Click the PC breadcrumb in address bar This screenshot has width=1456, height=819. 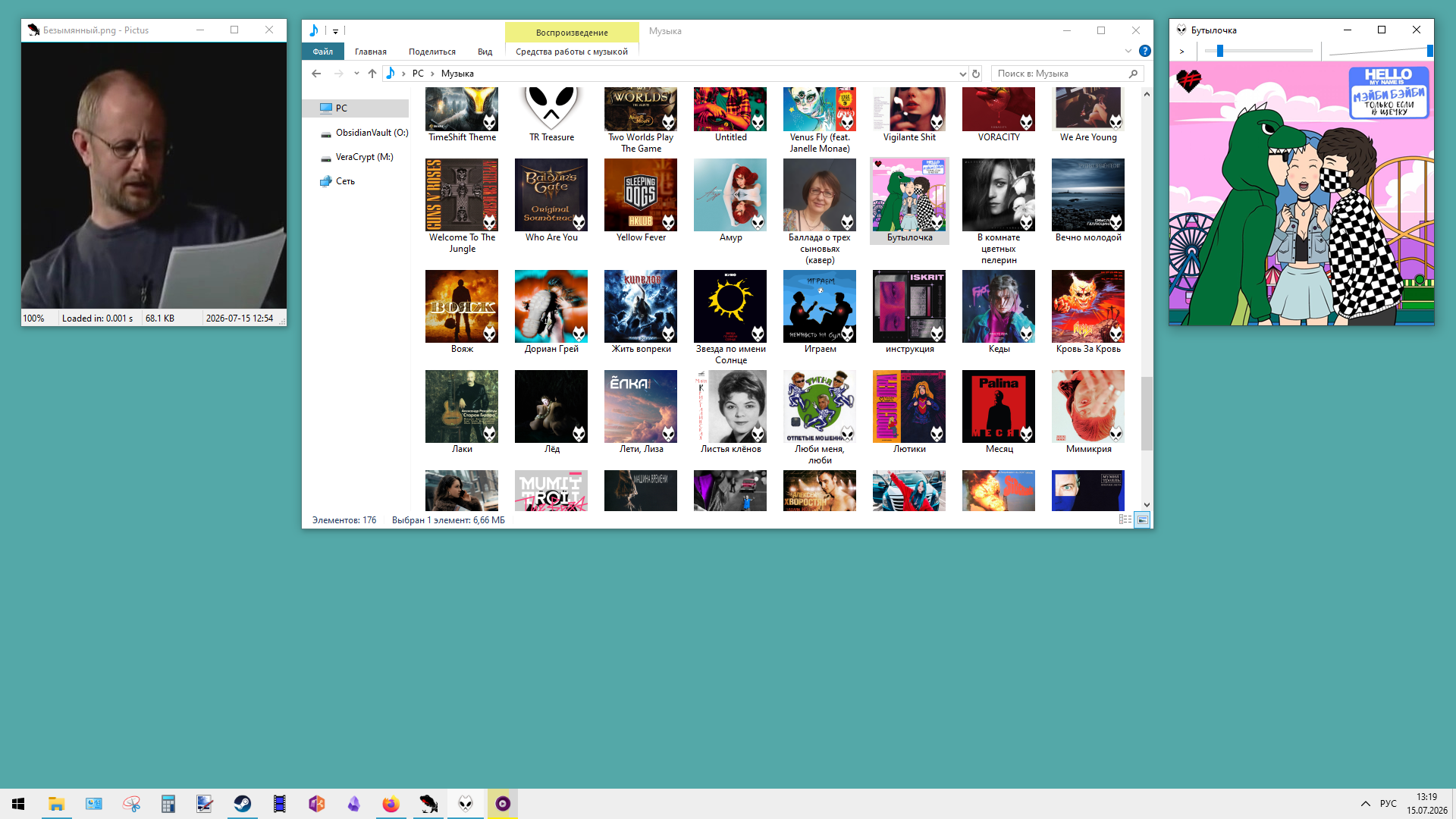(418, 74)
